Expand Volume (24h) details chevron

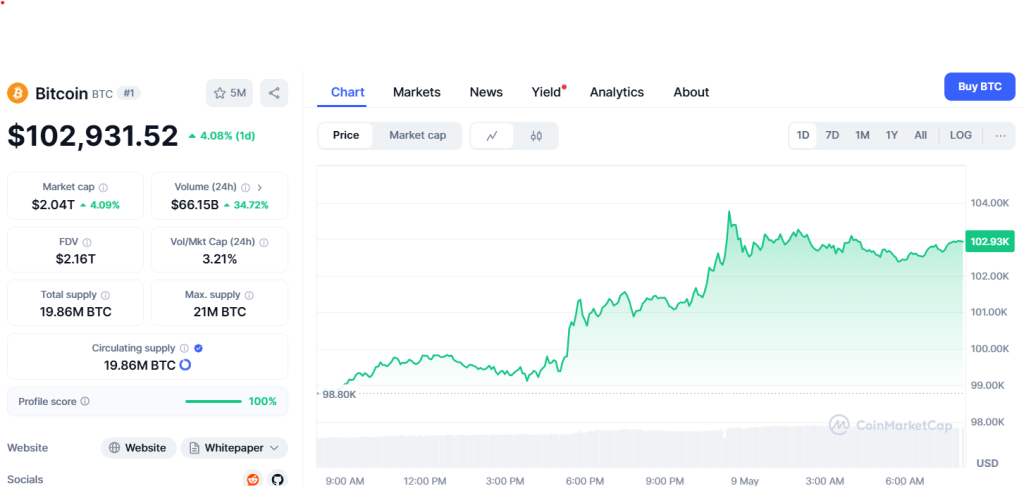pos(260,187)
